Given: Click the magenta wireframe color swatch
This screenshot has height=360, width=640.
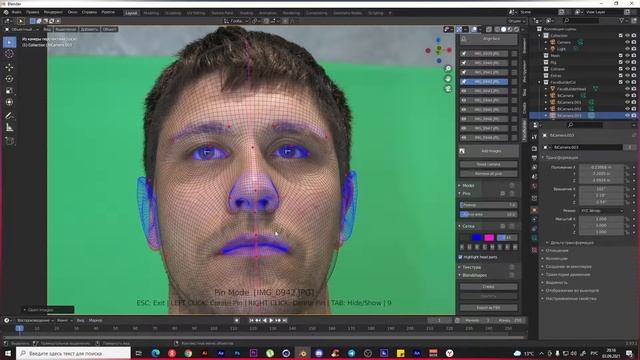Looking at the screenshot, I should coord(489,237).
